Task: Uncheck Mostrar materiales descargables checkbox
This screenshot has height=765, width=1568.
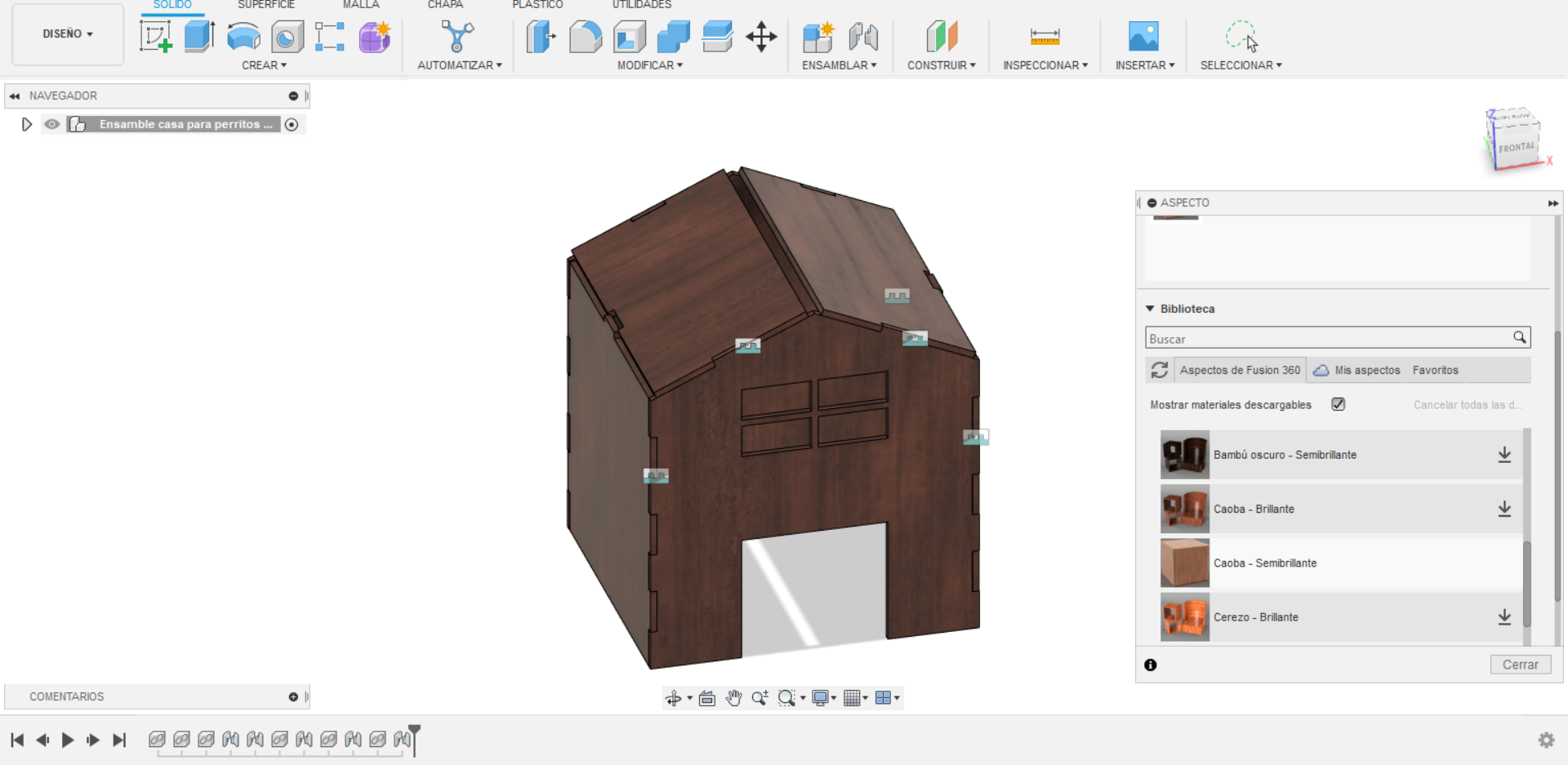Action: tap(1338, 404)
